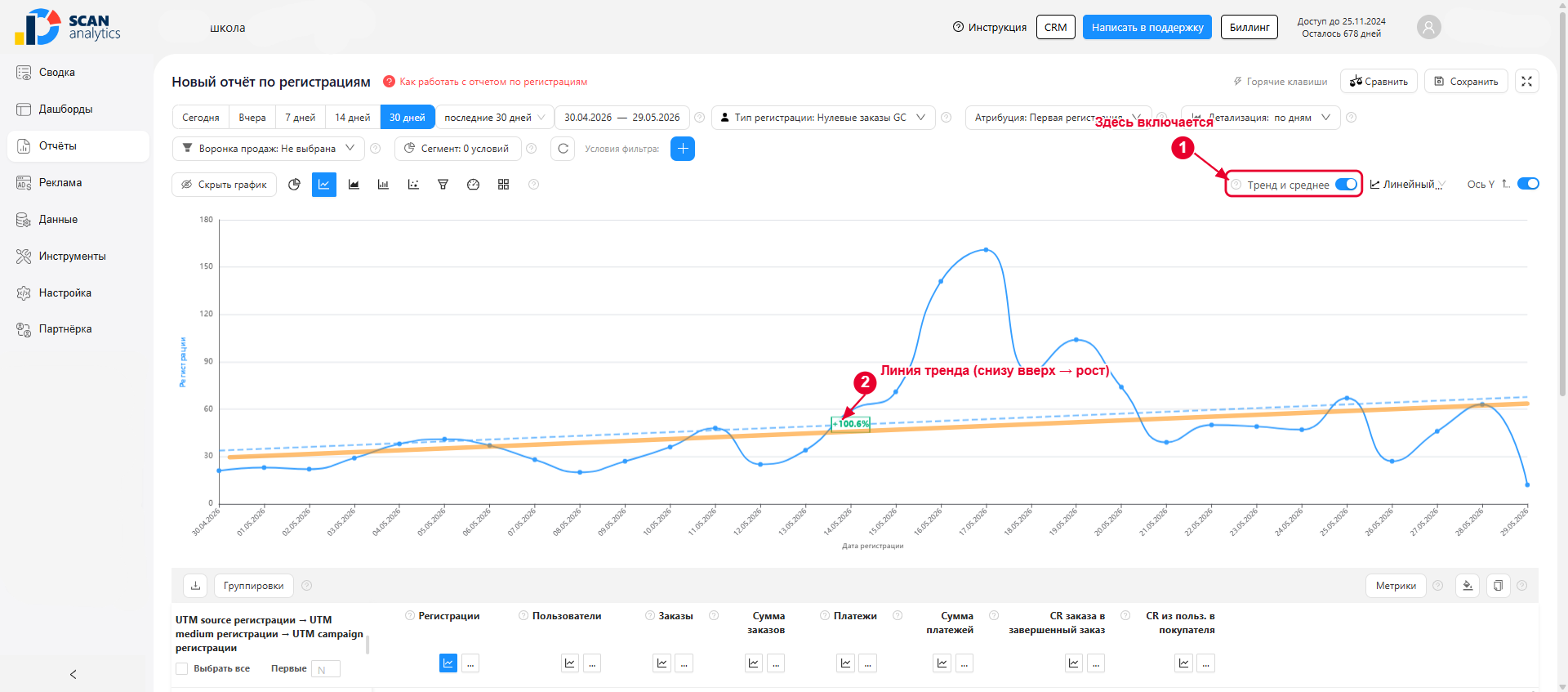Choose the bar chart icon
1568x692 pixels.
383,185
